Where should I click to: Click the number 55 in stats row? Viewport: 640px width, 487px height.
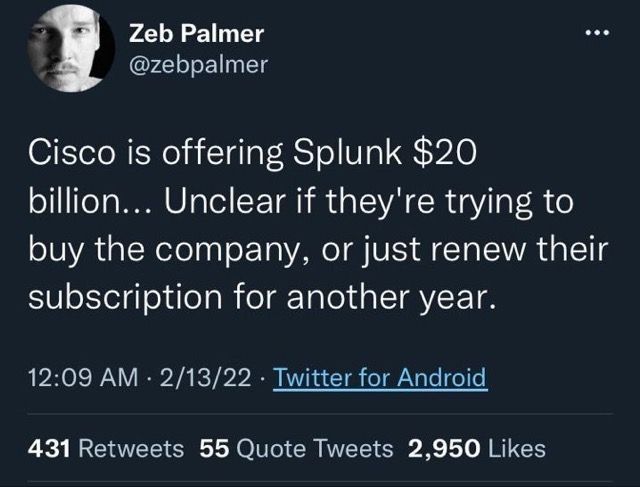tap(214, 449)
